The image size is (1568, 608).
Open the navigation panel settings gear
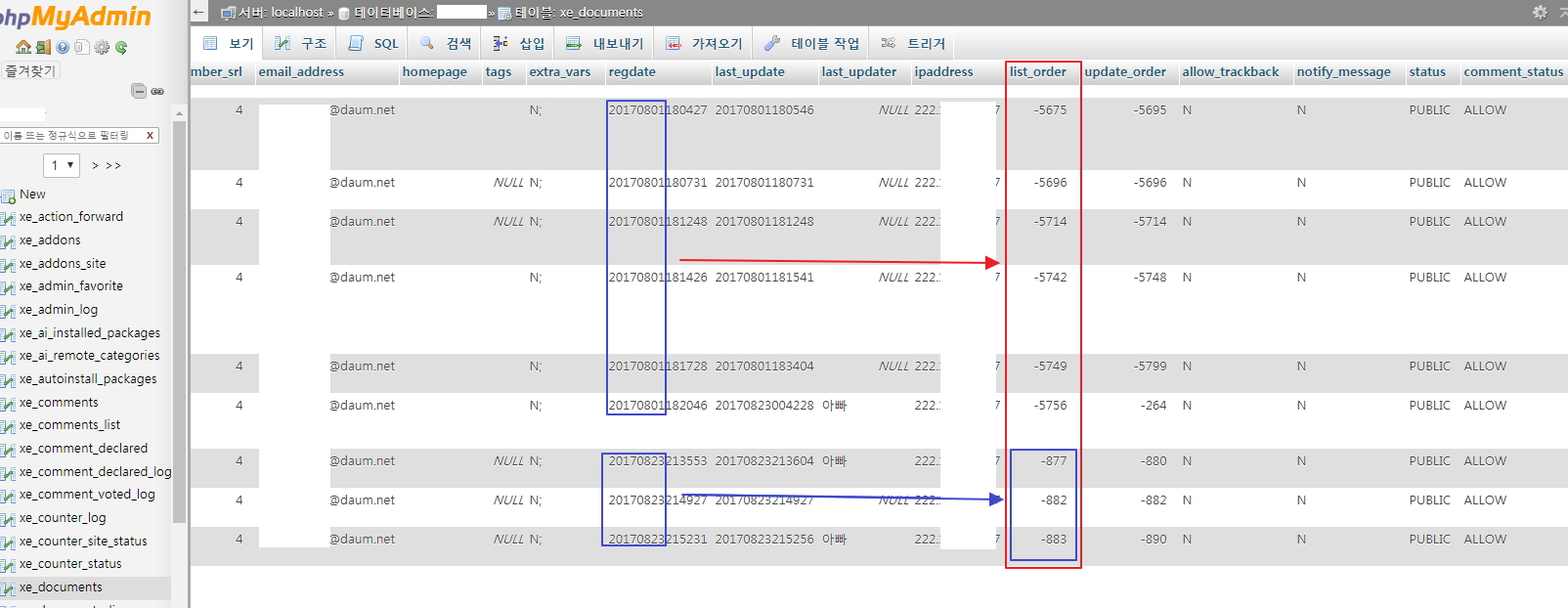point(102,47)
